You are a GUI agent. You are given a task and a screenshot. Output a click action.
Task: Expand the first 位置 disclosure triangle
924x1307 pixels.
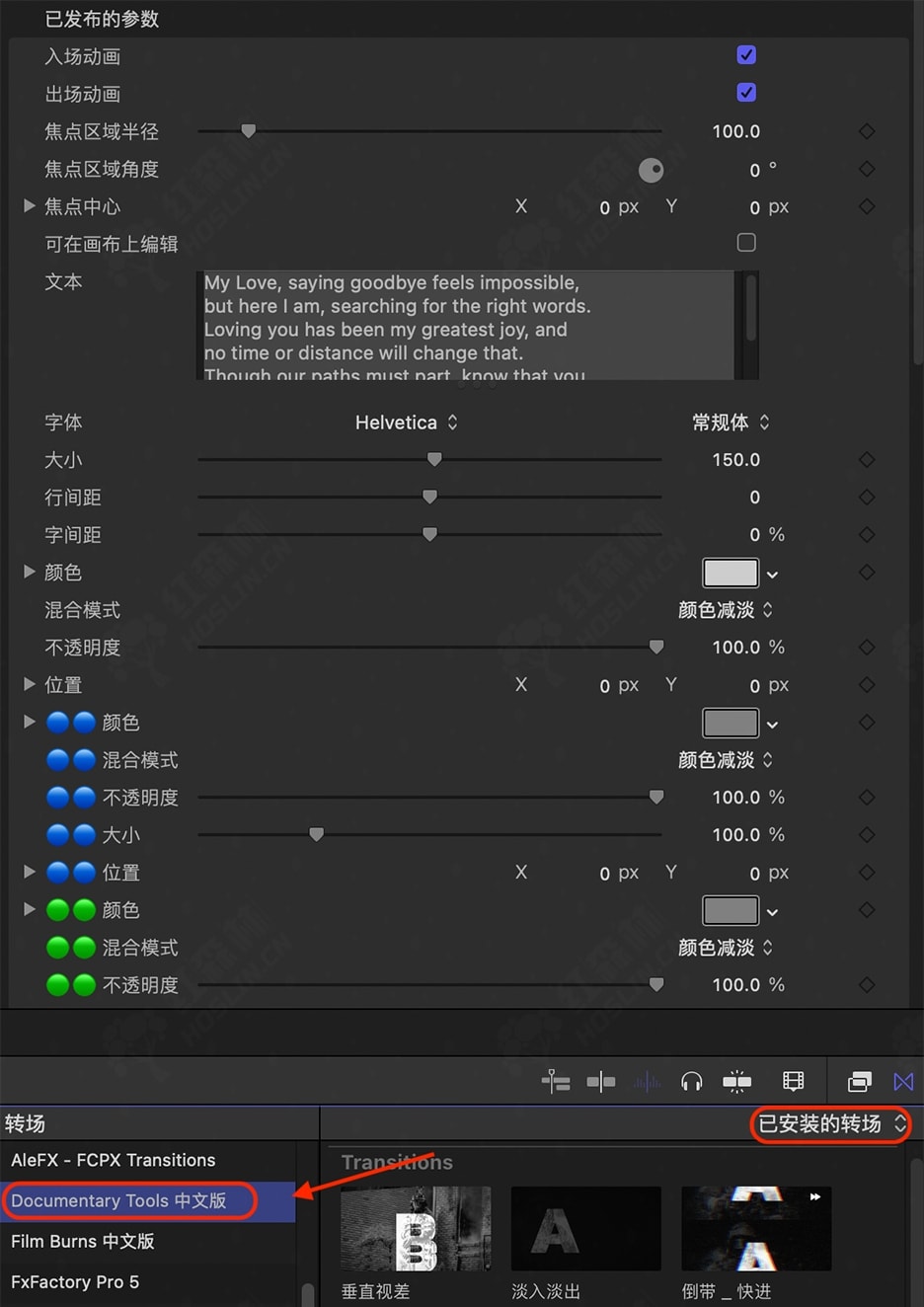[x=30, y=684]
